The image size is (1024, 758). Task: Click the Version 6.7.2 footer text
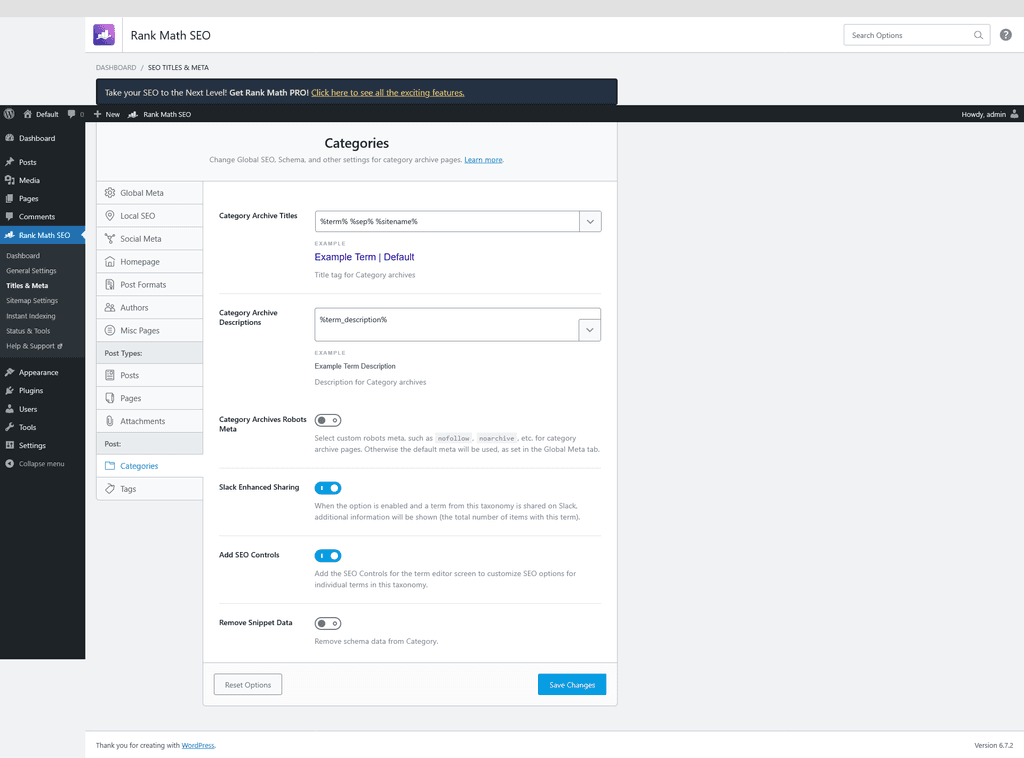pos(993,745)
